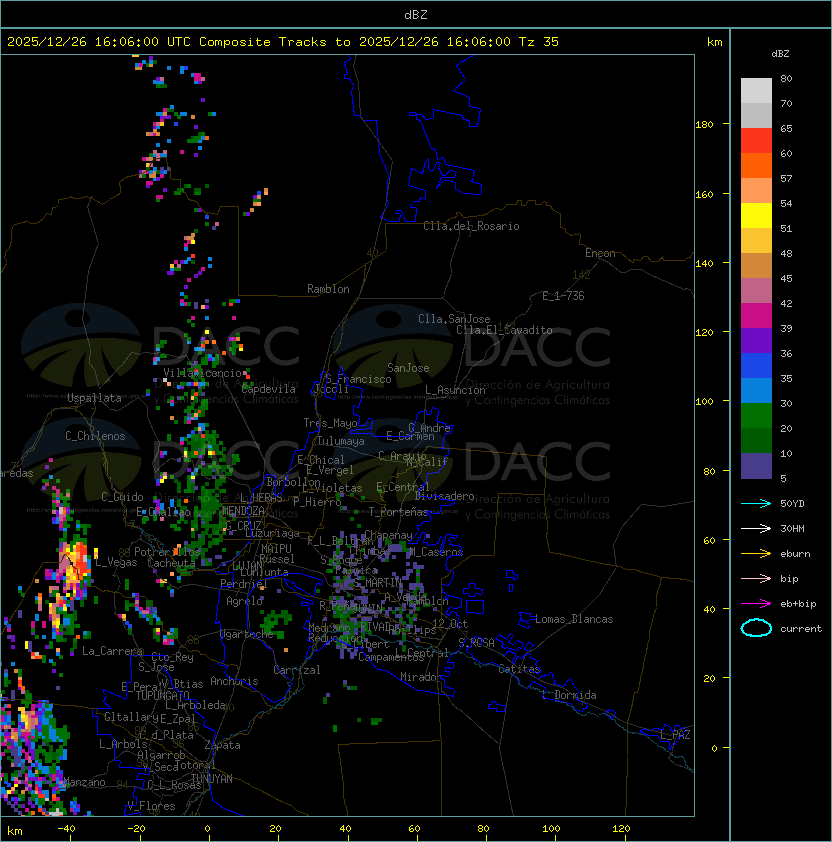The height and width of the screenshot is (842, 832).
Task: Click the 'Villavicencio' location label
Action: 202,373
